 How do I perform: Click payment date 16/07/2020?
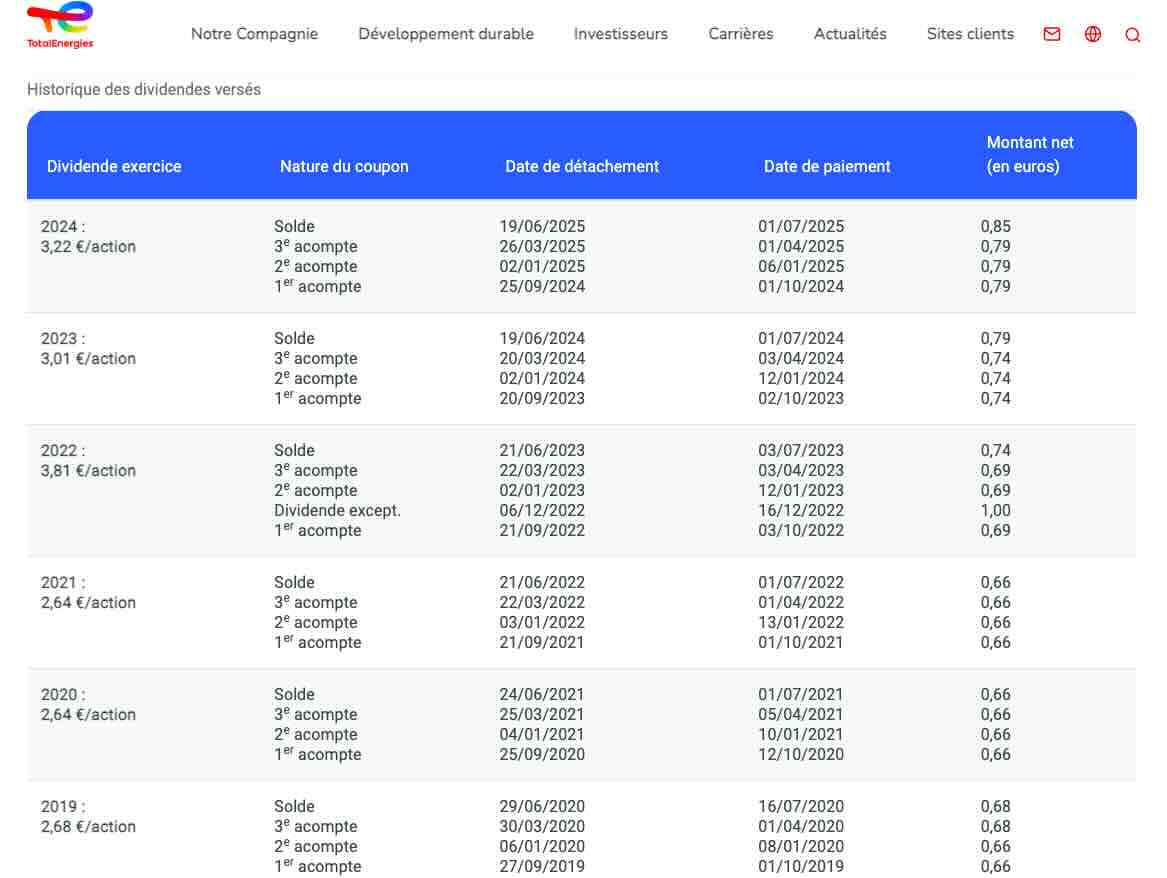point(801,807)
